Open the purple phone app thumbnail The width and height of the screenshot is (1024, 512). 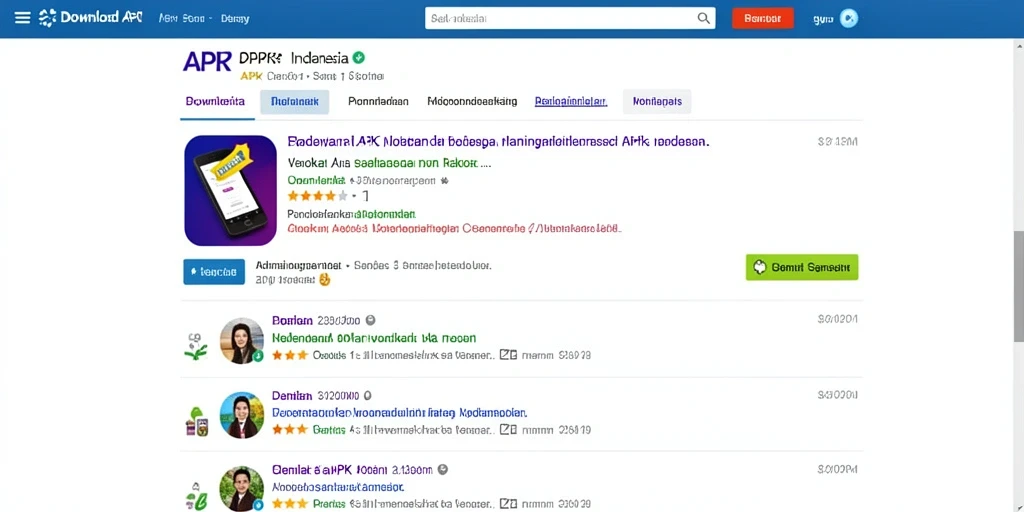coord(231,190)
